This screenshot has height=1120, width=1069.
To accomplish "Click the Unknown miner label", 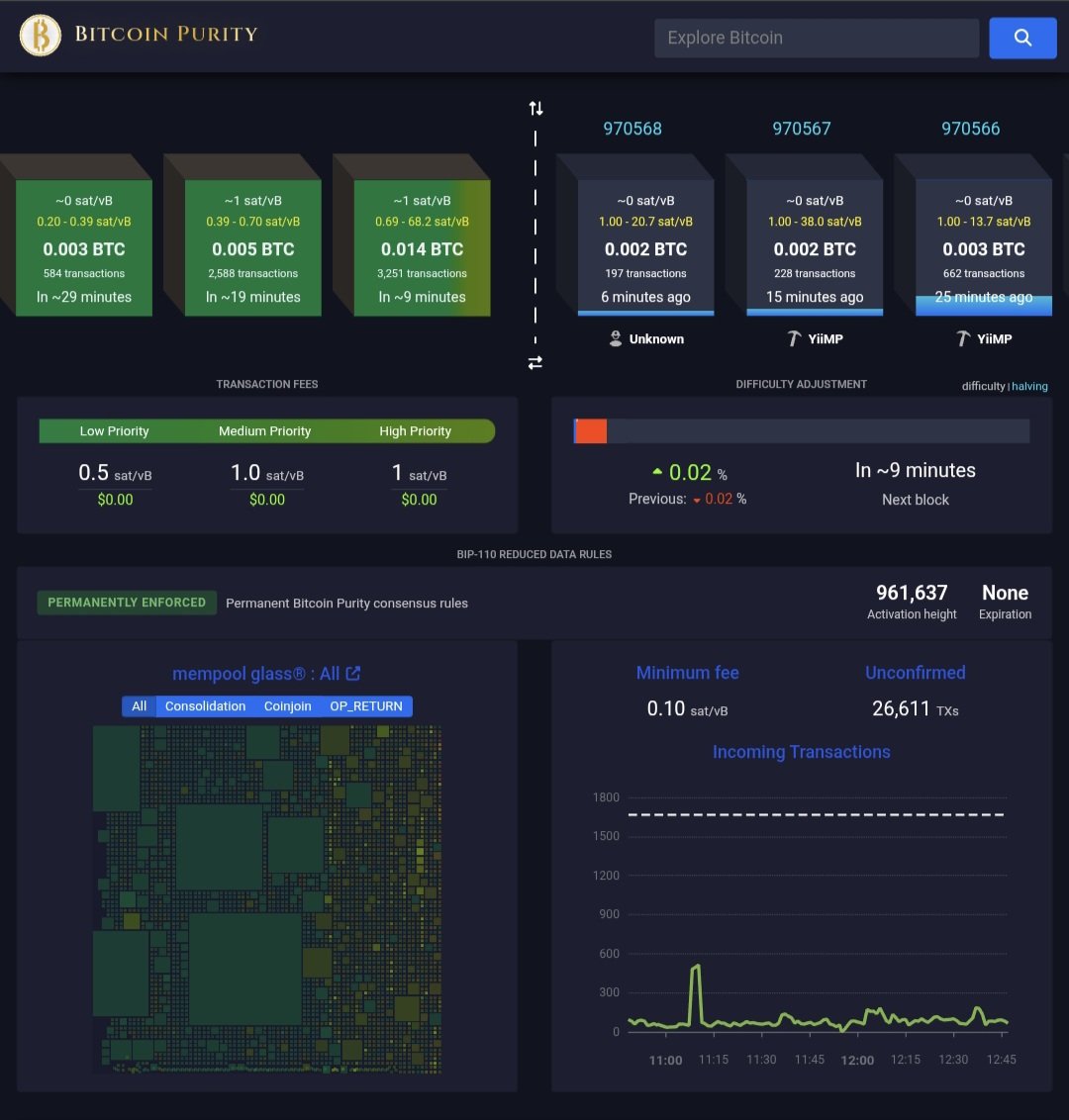I will coord(656,338).
